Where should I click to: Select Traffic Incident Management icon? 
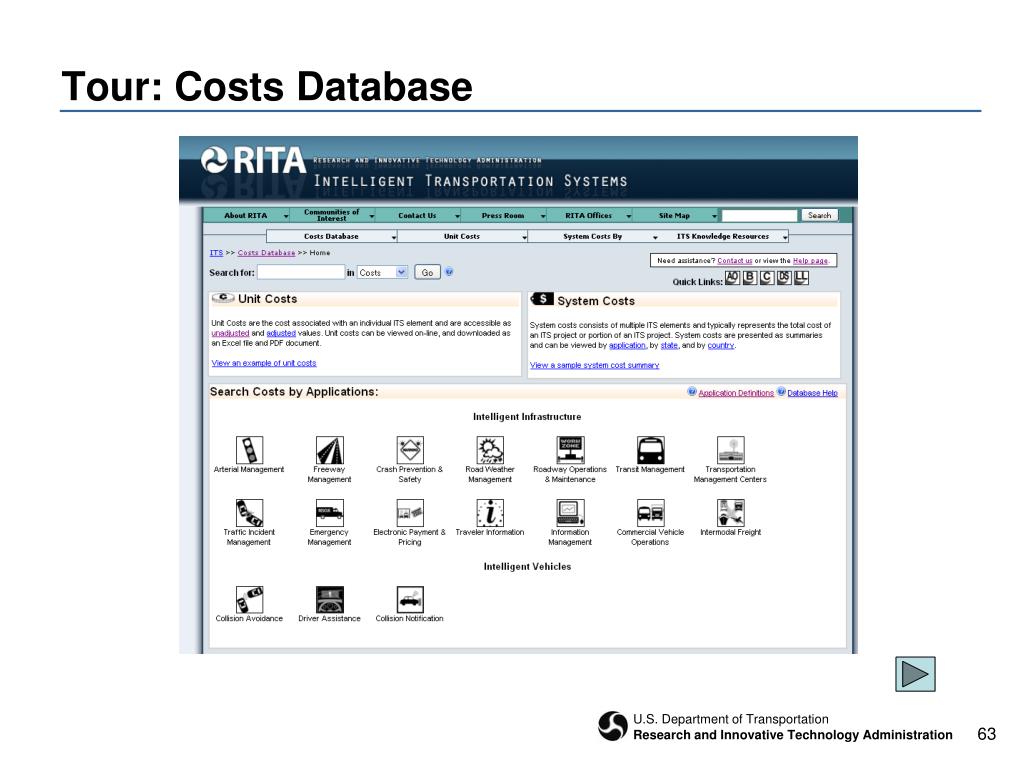[x=249, y=513]
